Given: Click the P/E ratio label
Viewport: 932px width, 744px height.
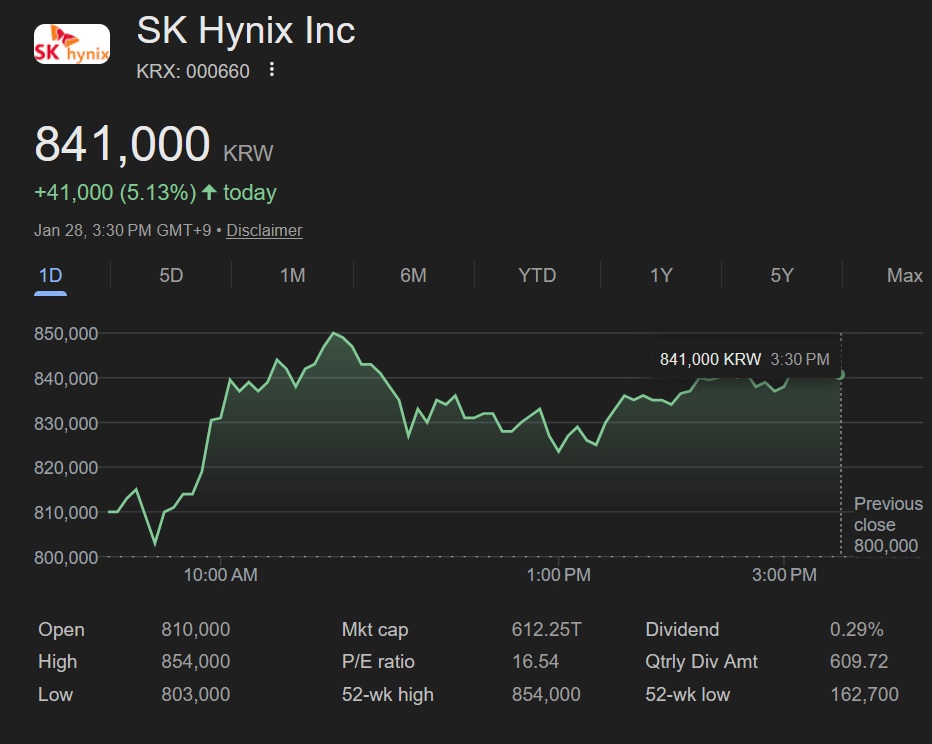Looking at the screenshot, I should (378, 662).
